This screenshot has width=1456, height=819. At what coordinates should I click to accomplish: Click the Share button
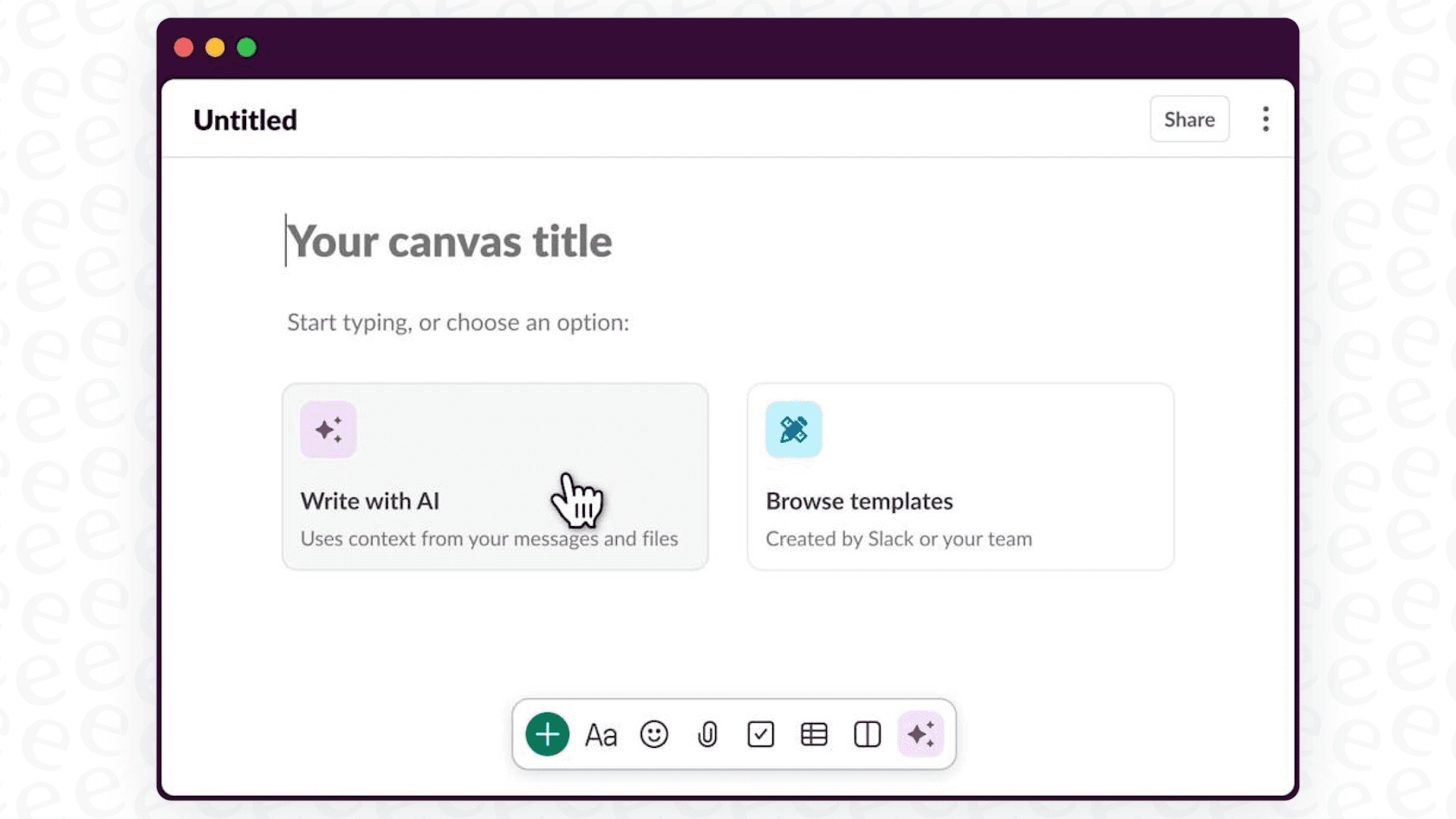(x=1189, y=119)
